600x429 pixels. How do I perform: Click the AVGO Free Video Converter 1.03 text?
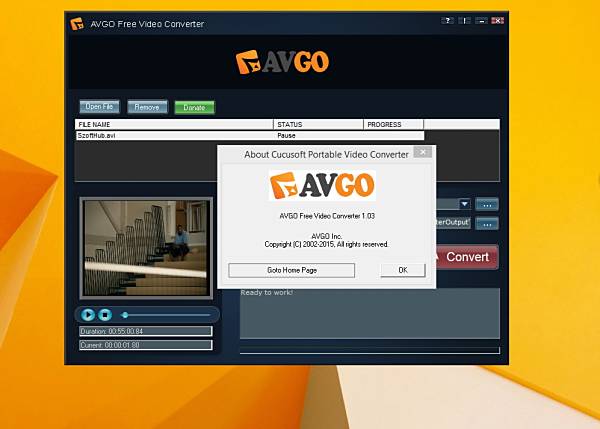(x=327, y=216)
